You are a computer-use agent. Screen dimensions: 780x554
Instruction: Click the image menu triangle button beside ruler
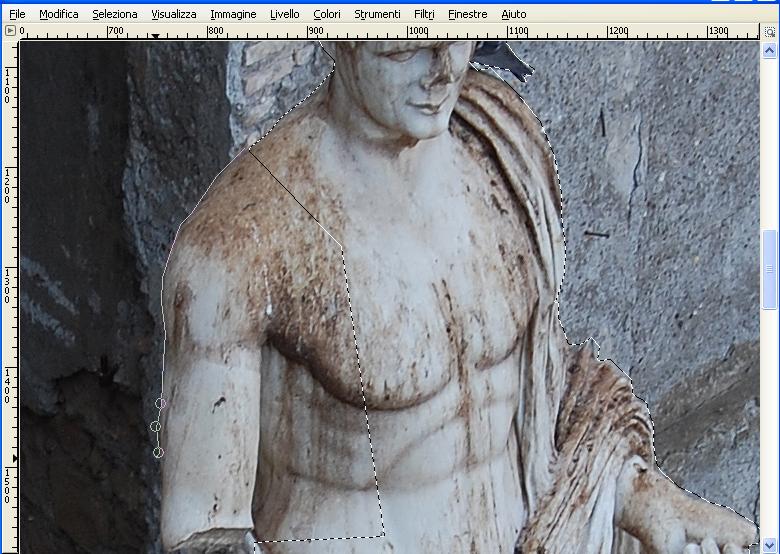coord(10,31)
